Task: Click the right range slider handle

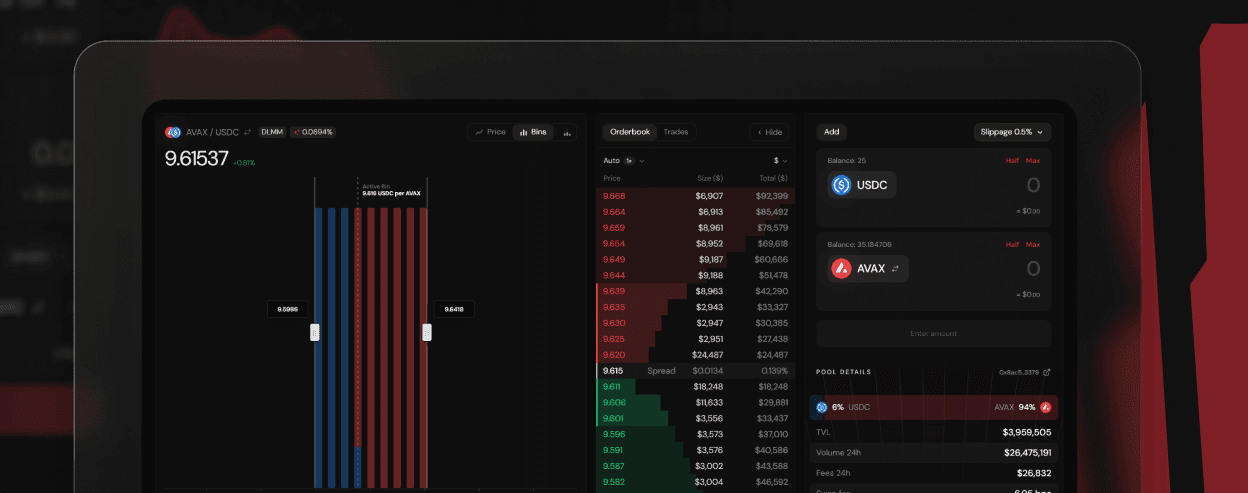Action: [427, 332]
